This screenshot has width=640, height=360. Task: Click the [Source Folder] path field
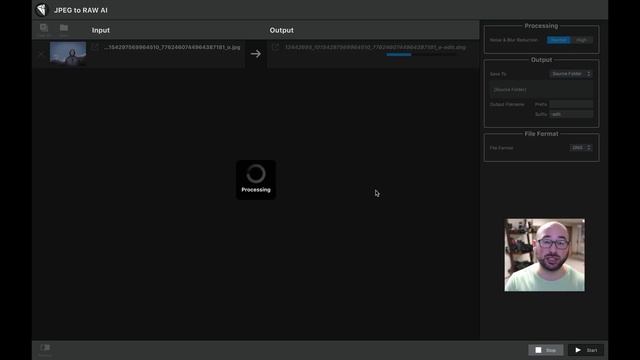pos(541,90)
